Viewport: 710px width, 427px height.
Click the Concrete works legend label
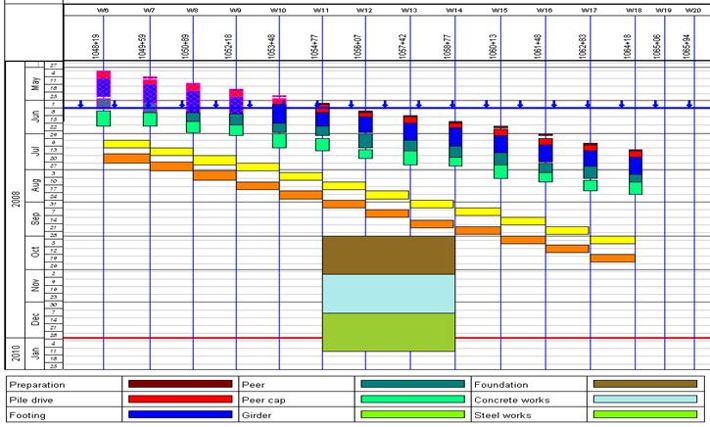pos(512,400)
